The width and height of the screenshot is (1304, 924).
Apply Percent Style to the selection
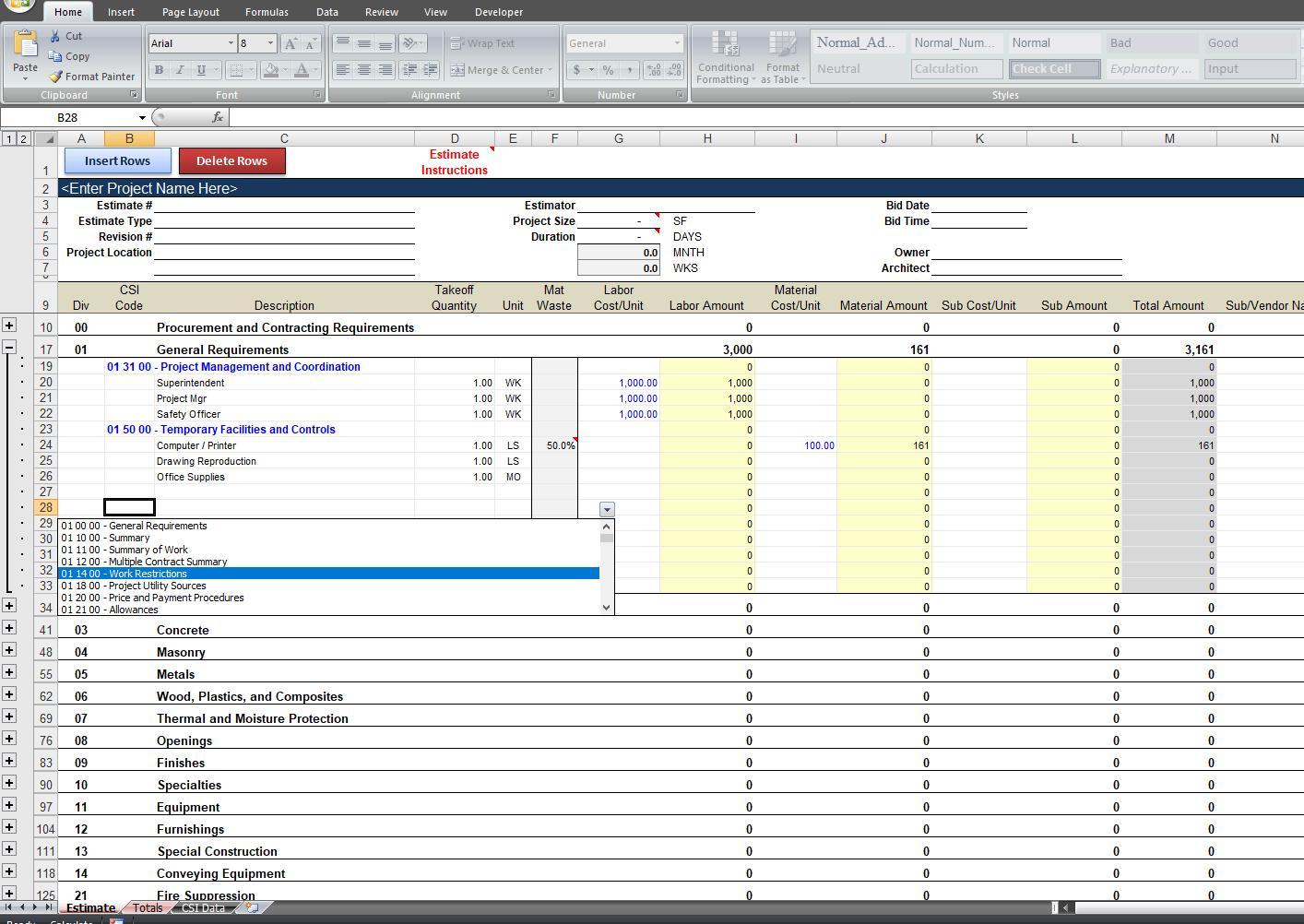607,69
